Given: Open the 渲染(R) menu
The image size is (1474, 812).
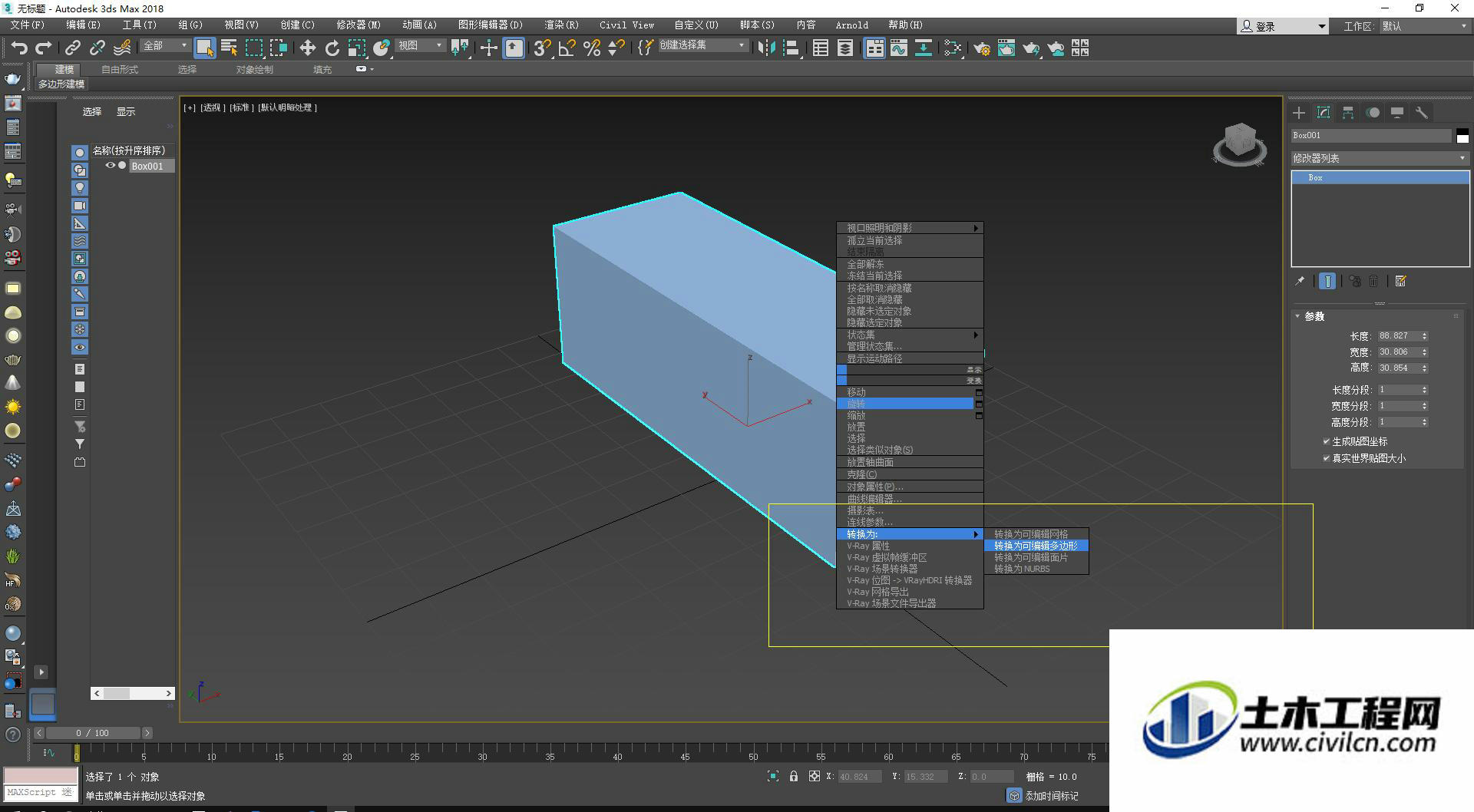Looking at the screenshot, I should coord(562,25).
